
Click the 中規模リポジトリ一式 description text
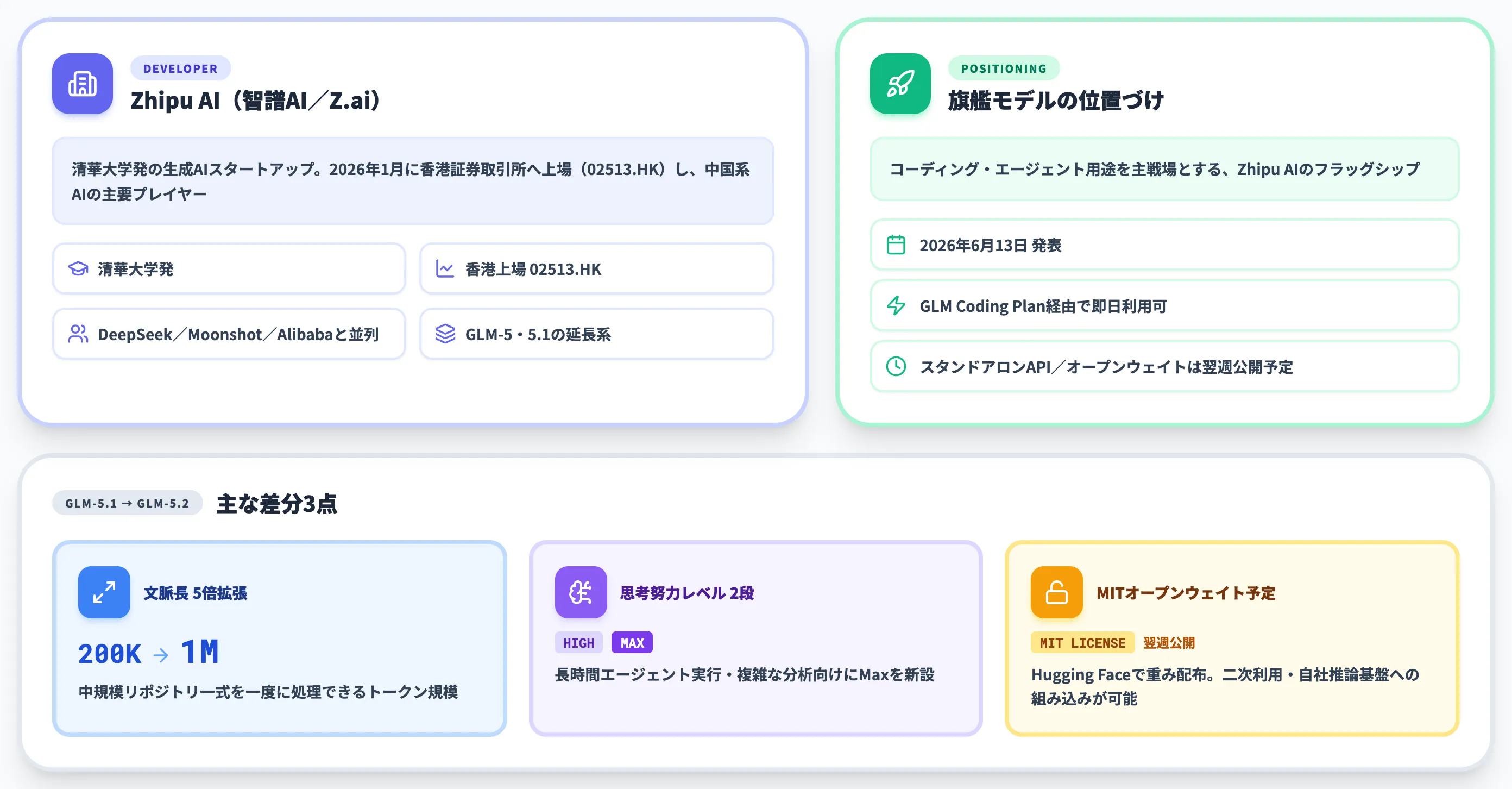(x=268, y=692)
